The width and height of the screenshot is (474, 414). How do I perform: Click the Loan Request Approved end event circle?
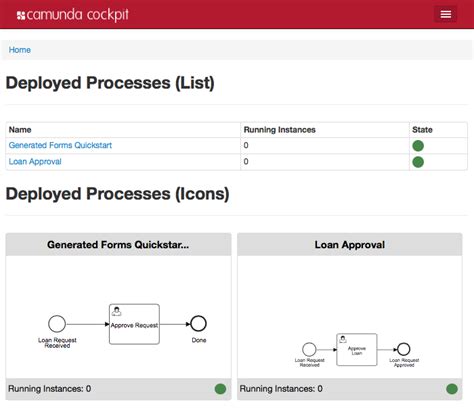[404, 349]
